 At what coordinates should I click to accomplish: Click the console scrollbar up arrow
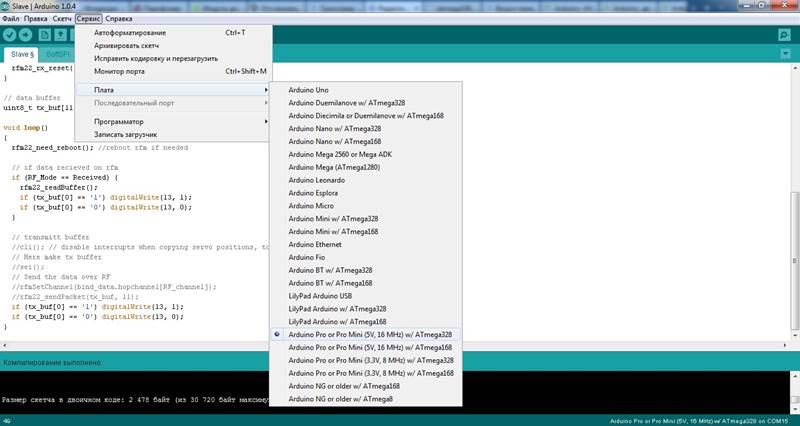795,376
